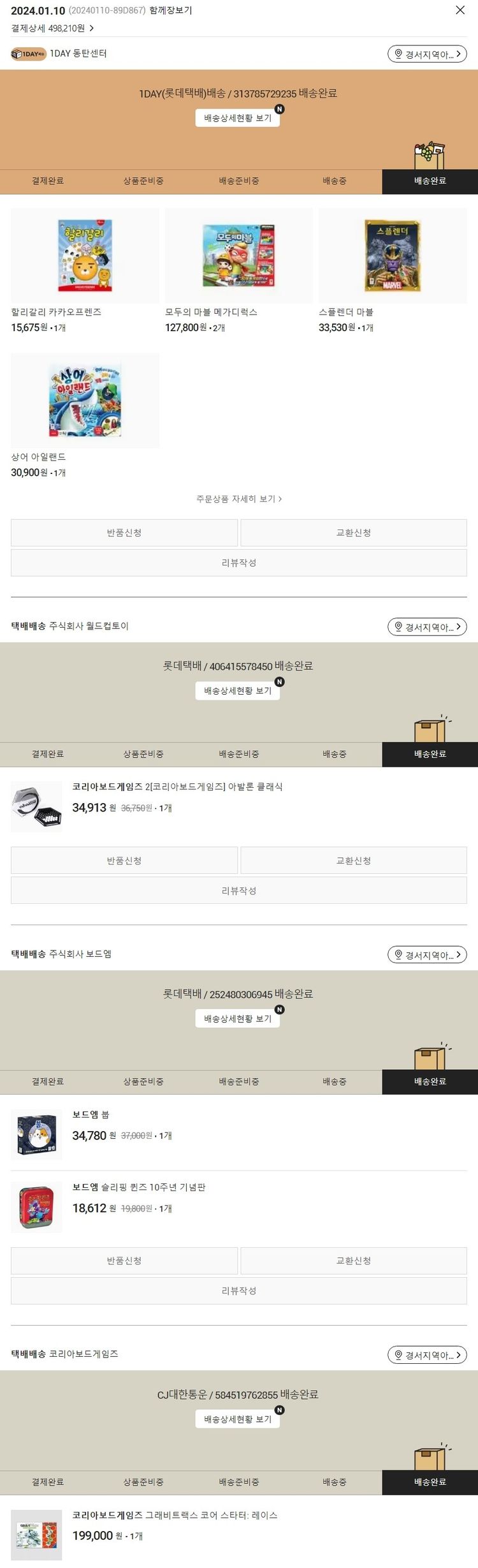
Task: Open address selector beside 주식회사 월드컵토이
Action: (x=427, y=627)
